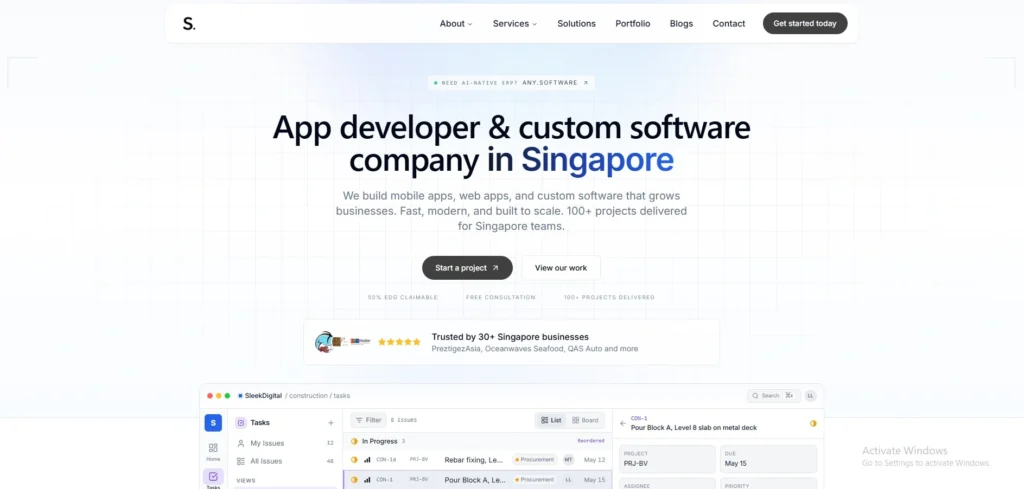Click the back arrow next to CON-1

click(x=622, y=423)
